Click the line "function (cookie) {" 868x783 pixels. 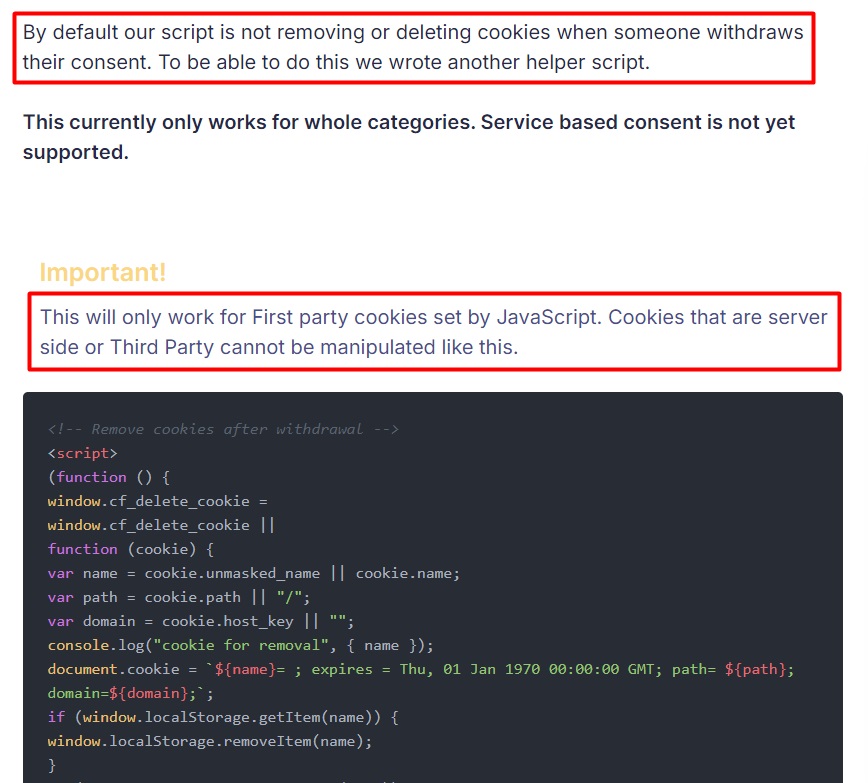click(131, 549)
